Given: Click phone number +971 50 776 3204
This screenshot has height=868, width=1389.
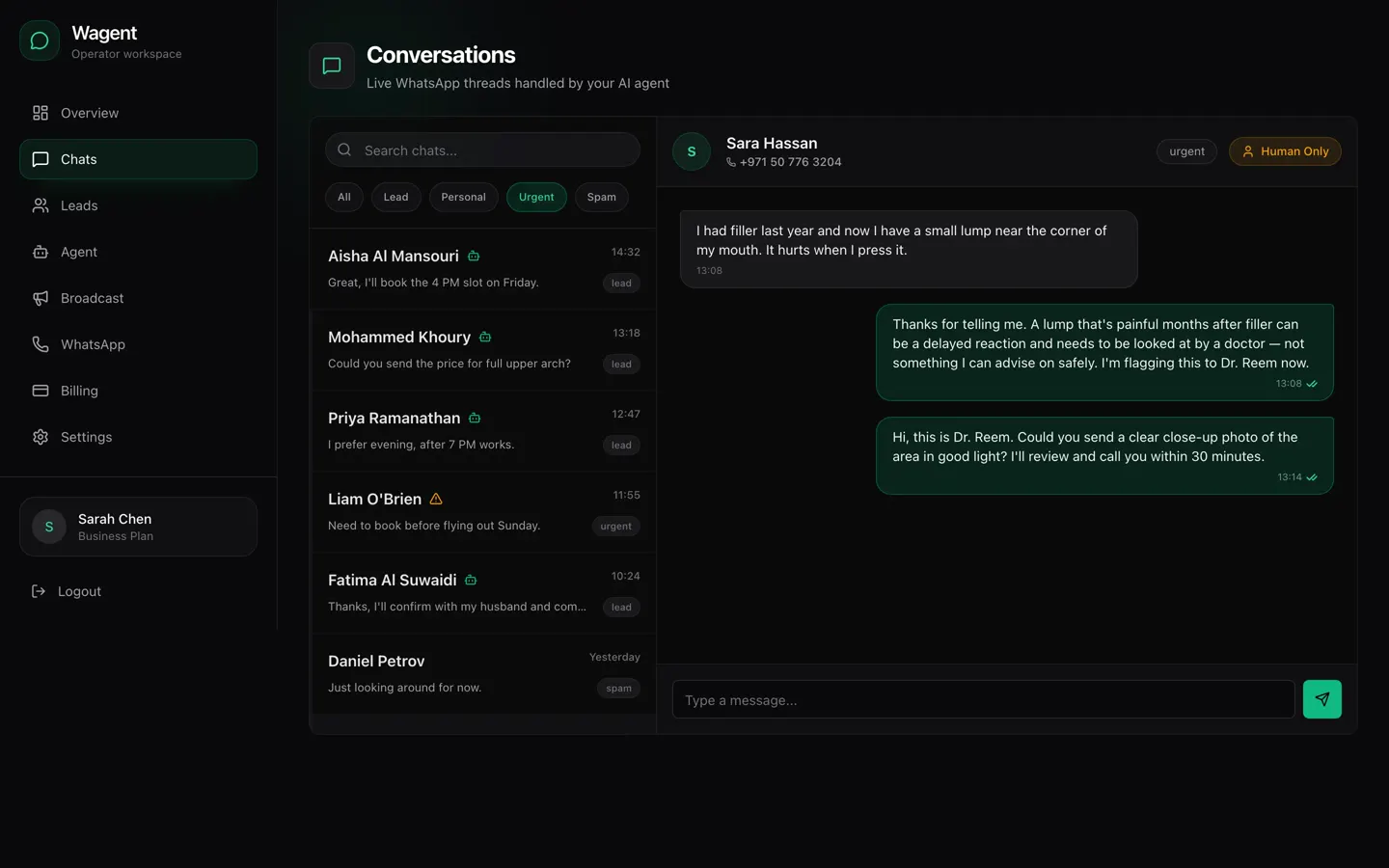Looking at the screenshot, I should pos(790,162).
